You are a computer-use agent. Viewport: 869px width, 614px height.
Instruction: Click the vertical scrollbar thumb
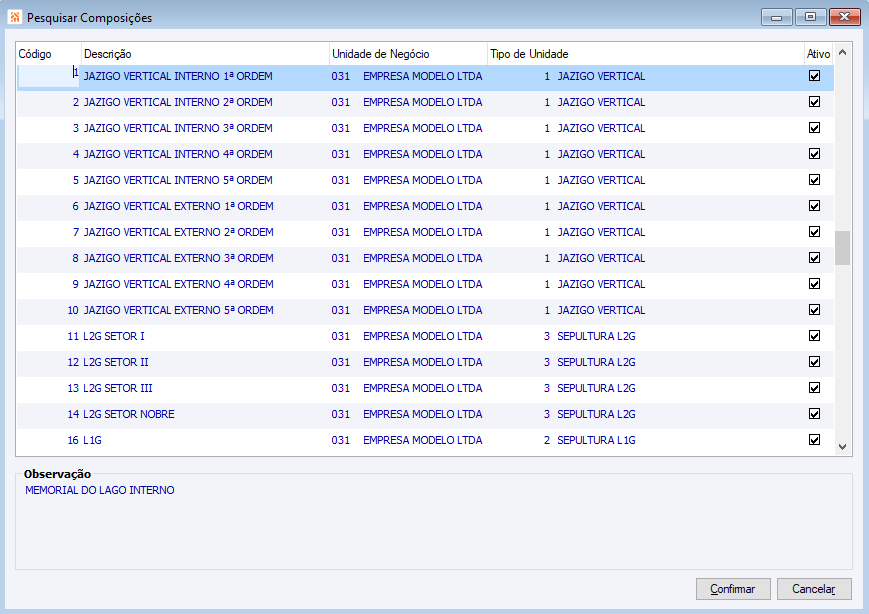click(842, 248)
